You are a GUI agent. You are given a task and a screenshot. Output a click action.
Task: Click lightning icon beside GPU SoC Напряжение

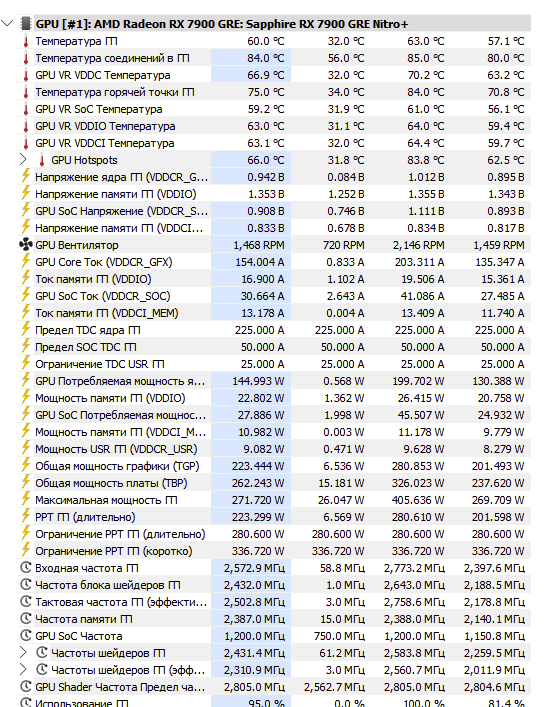tap(26, 210)
